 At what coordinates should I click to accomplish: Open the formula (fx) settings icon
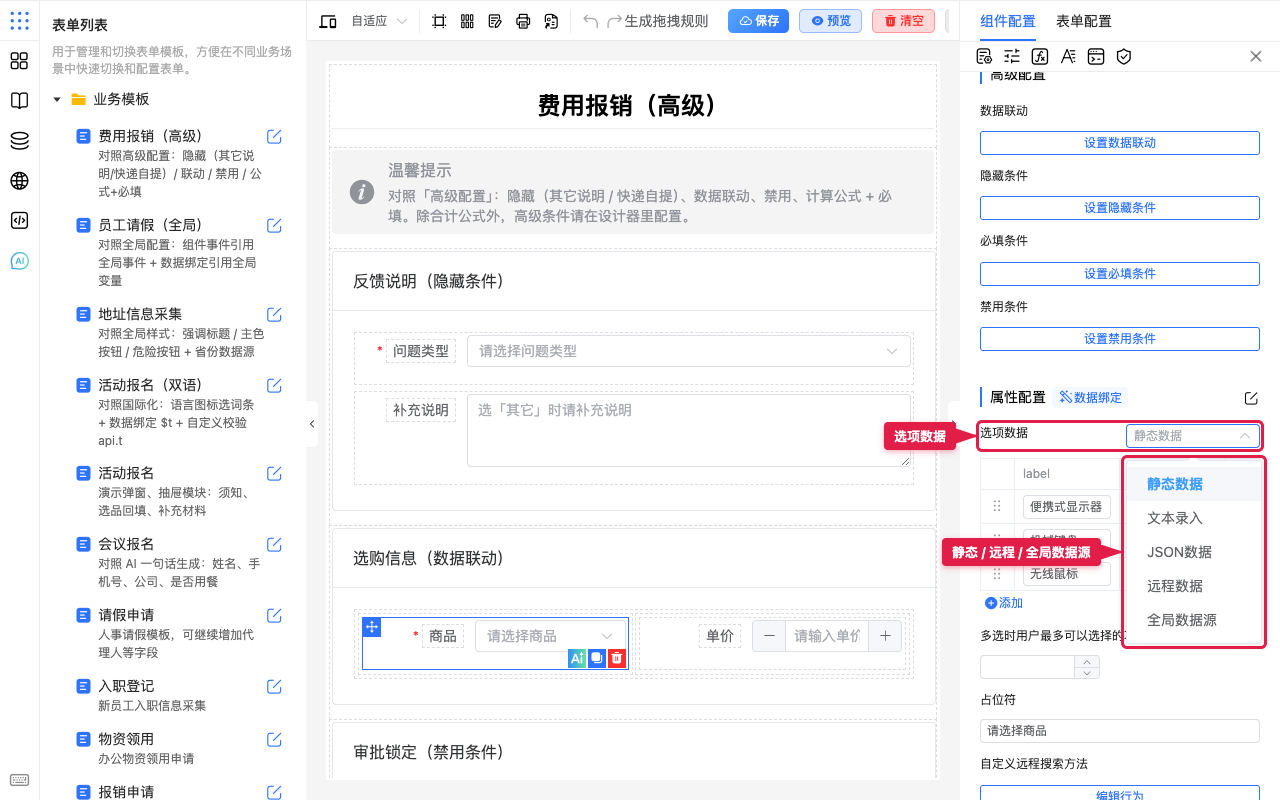pyautogui.click(x=1040, y=56)
